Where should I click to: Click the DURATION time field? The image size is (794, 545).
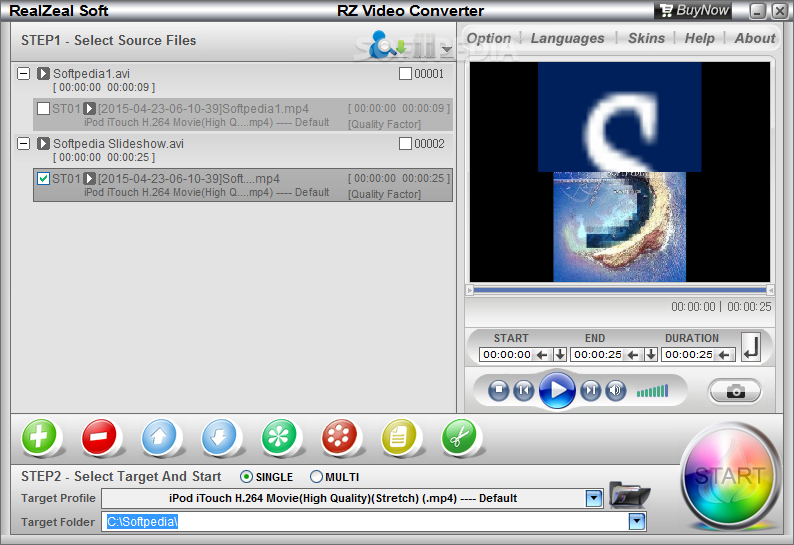(x=689, y=355)
